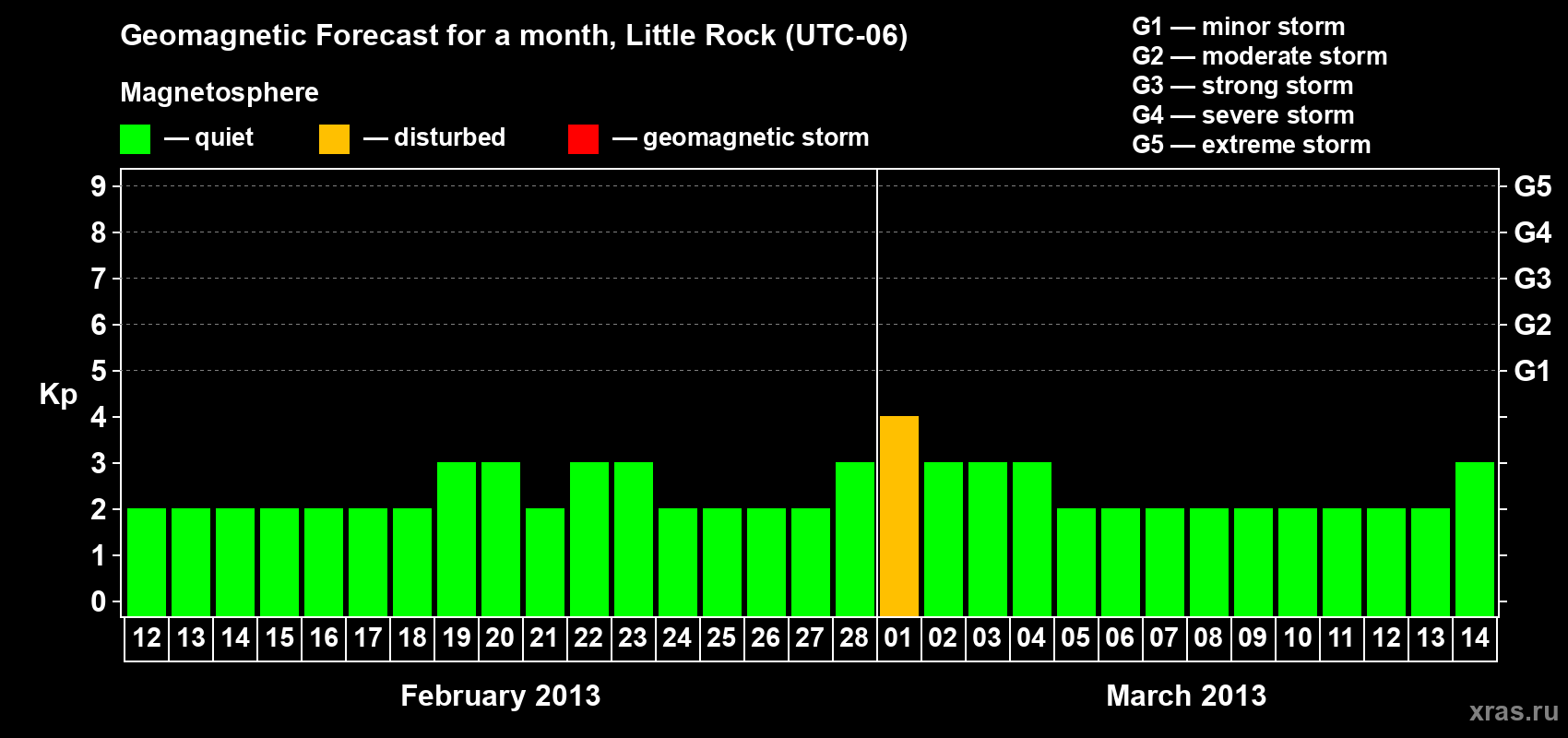Image resolution: width=1568 pixels, height=738 pixels.
Task: Click the Kp axis title
Action: point(58,395)
